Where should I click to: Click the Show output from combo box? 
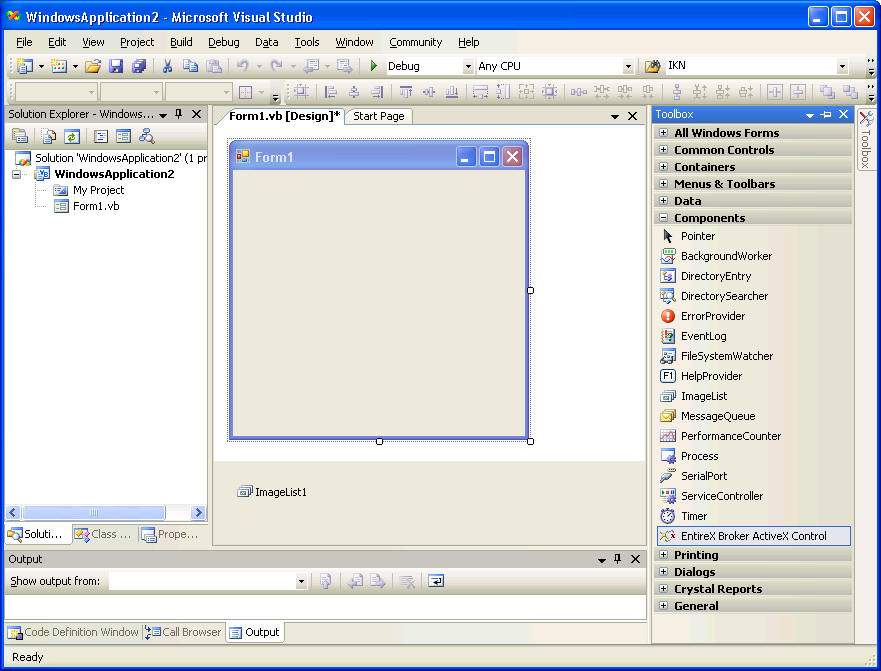click(208, 581)
